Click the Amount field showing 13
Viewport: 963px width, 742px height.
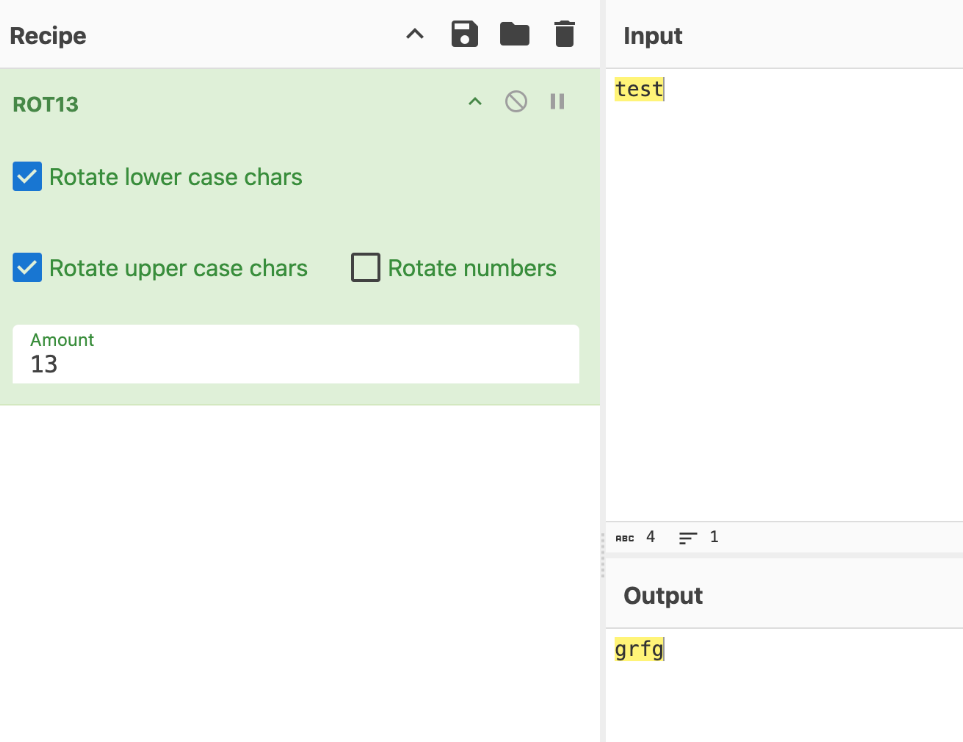pos(296,354)
